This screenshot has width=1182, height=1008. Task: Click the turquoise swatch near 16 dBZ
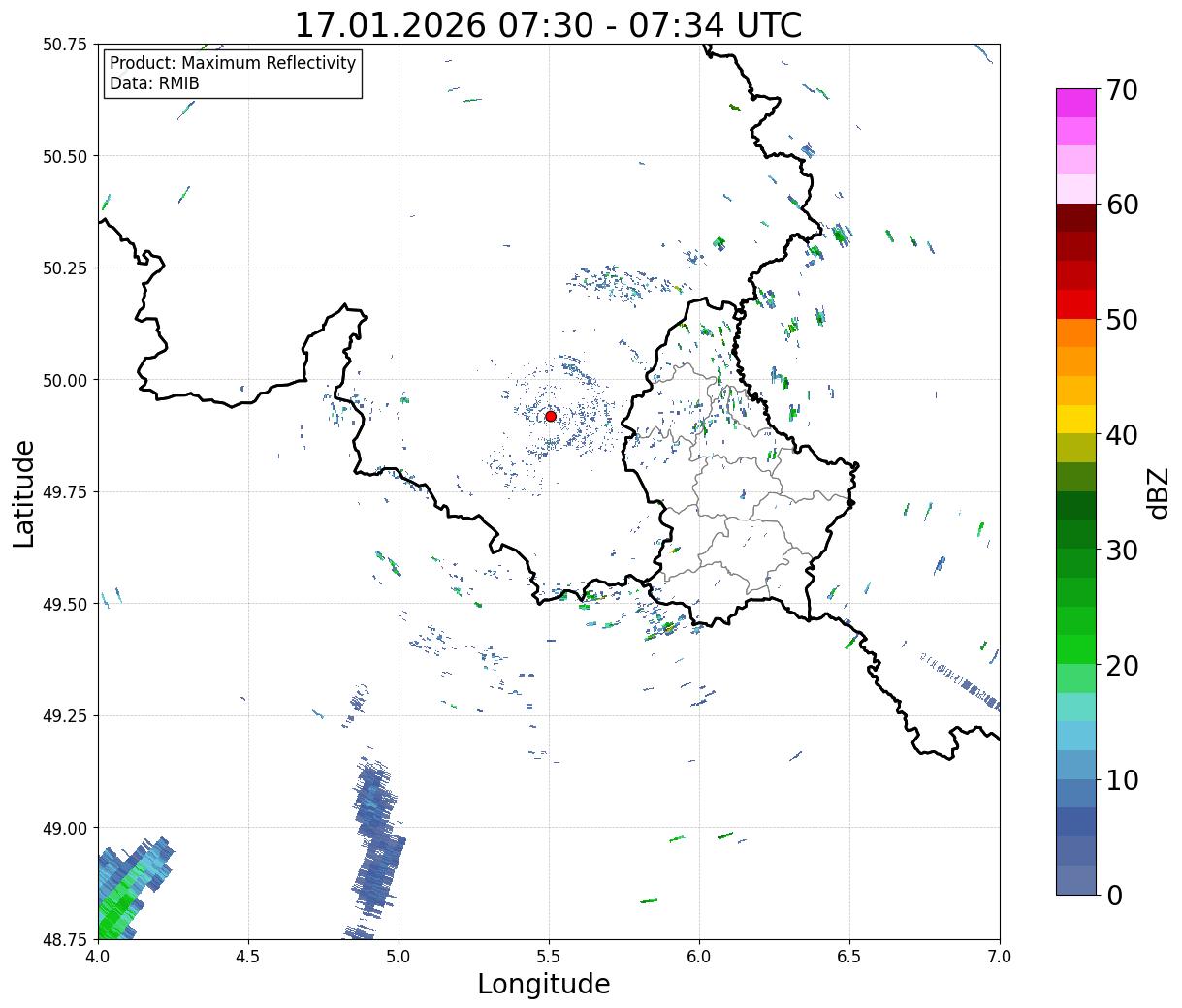pyautogui.click(x=1076, y=708)
